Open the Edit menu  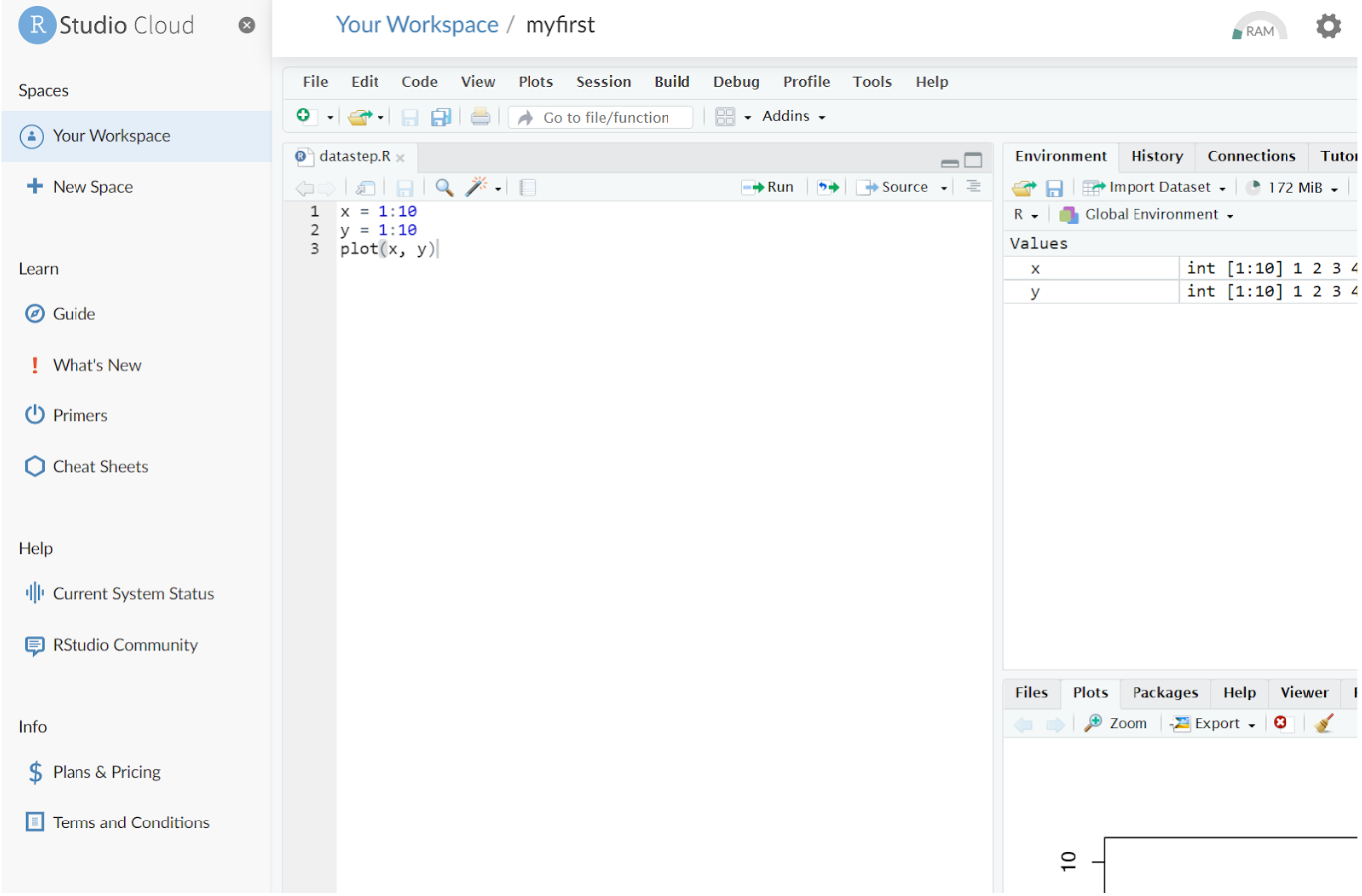pos(365,82)
